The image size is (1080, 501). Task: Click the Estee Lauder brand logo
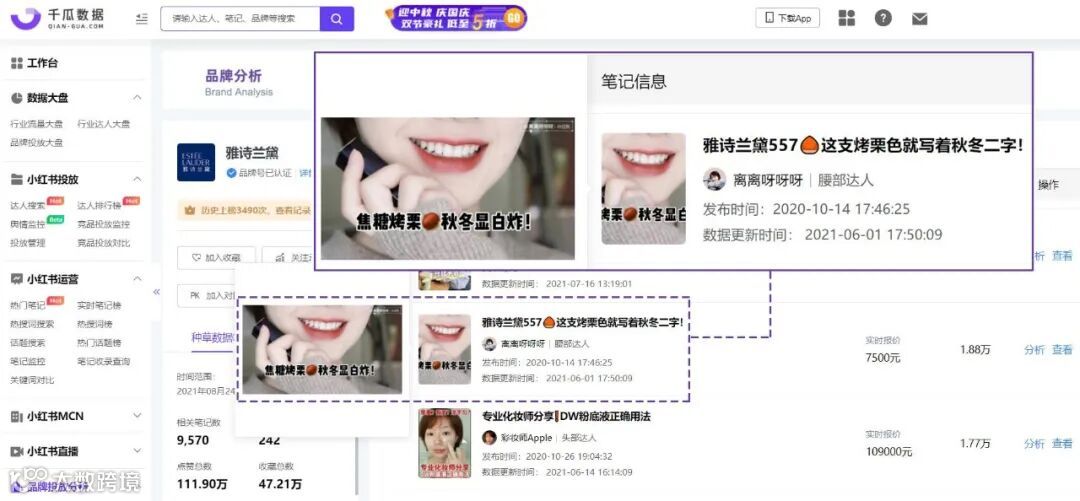click(x=196, y=162)
